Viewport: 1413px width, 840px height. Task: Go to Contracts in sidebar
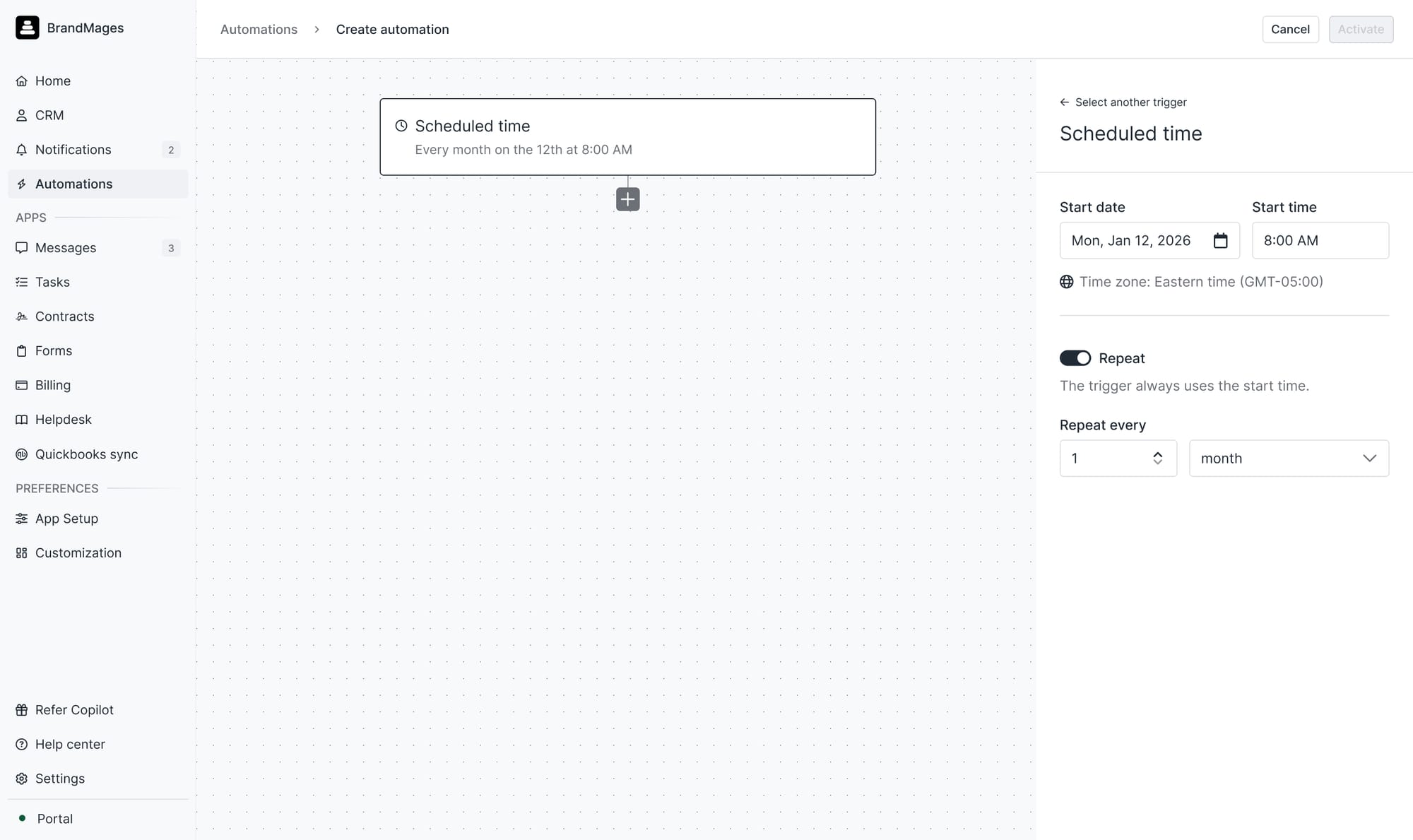coord(64,317)
